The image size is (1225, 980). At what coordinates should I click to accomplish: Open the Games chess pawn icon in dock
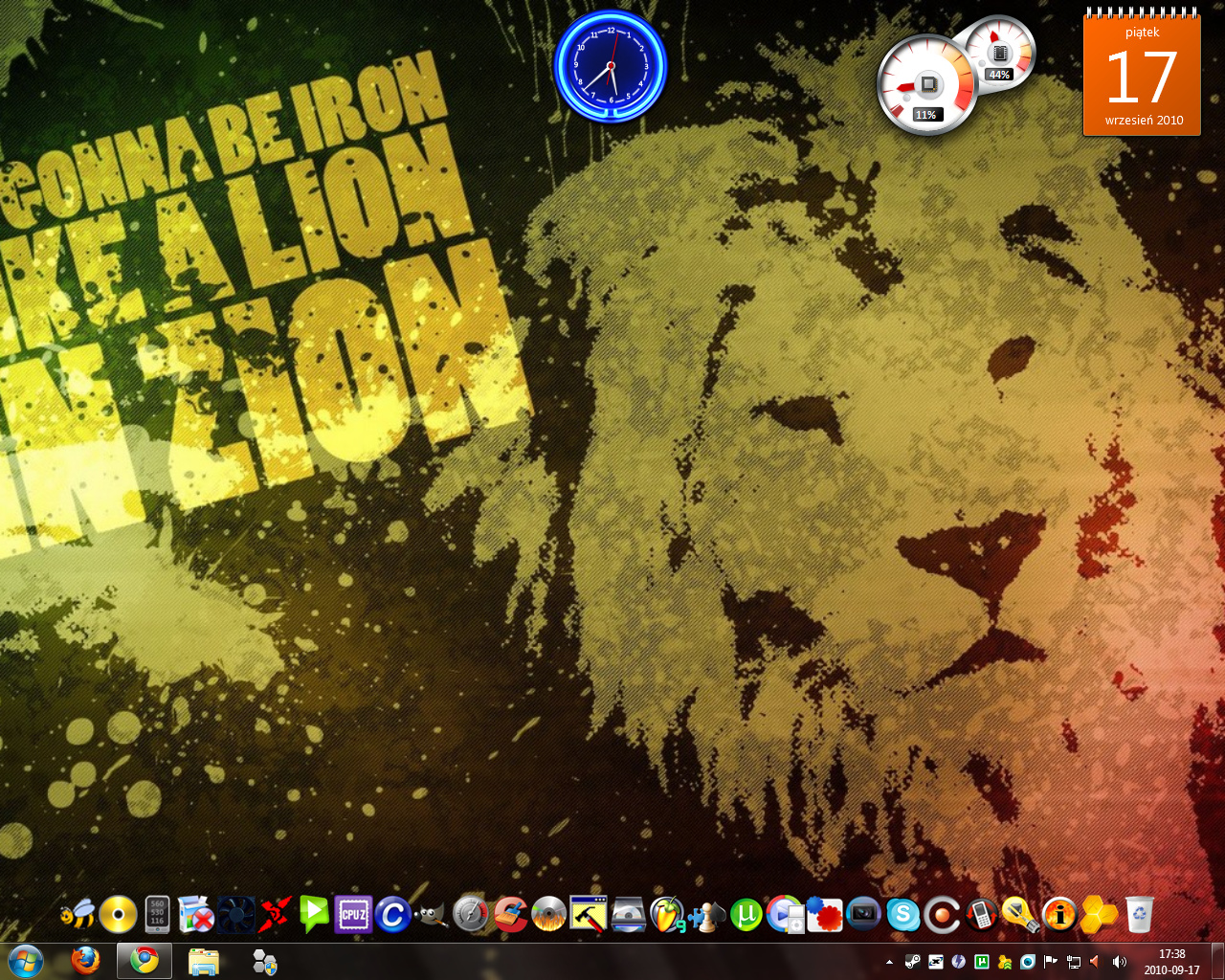coord(707,917)
